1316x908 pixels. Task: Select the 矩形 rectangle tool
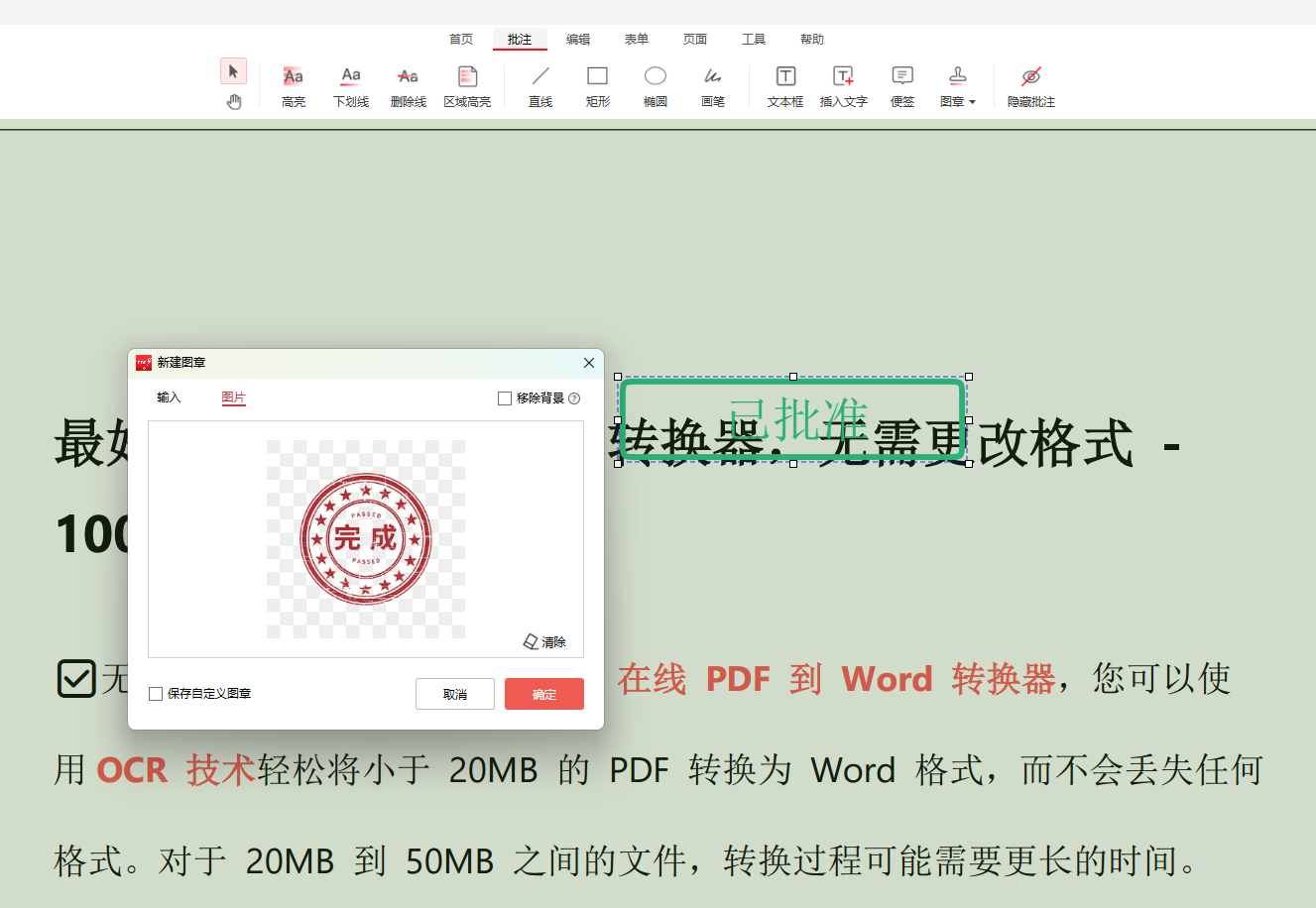point(598,86)
